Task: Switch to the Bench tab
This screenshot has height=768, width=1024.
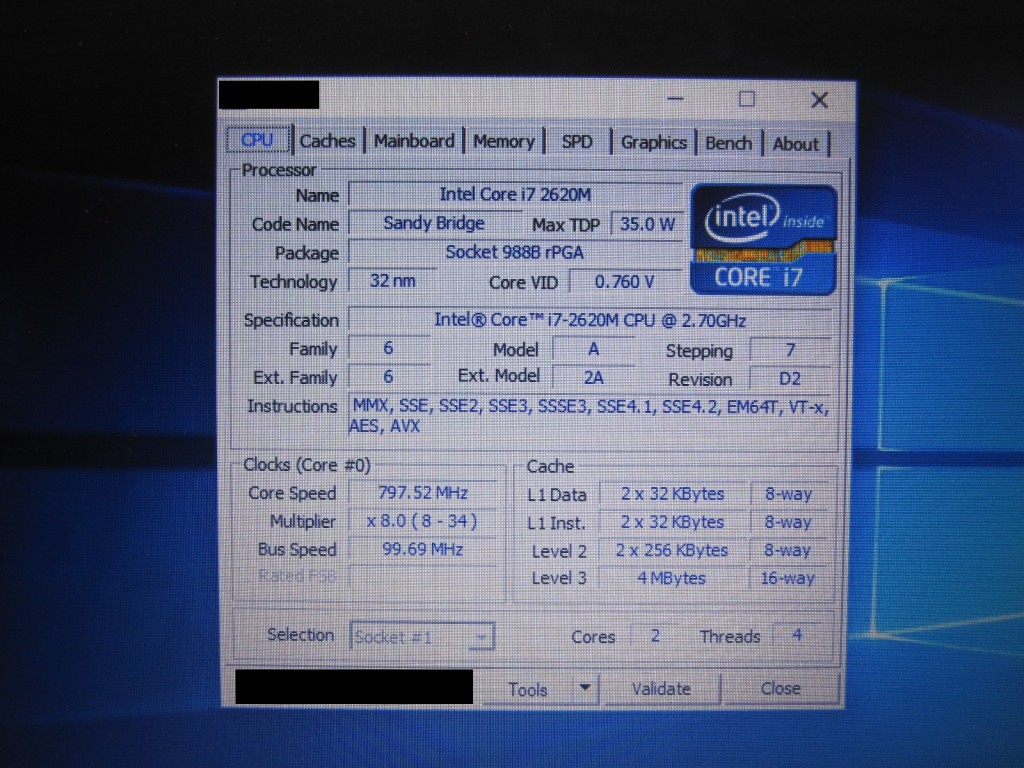Action: tap(728, 143)
